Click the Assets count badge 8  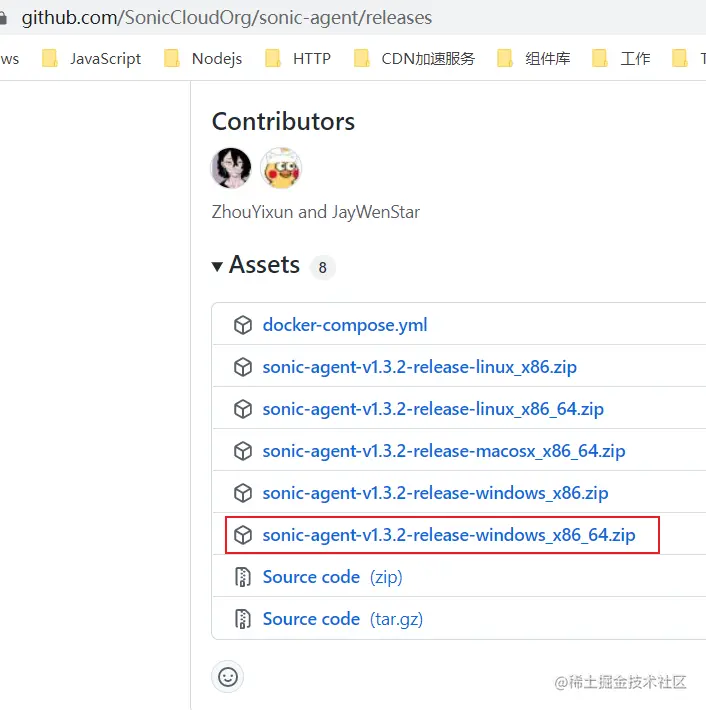pyautogui.click(x=322, y=267)
